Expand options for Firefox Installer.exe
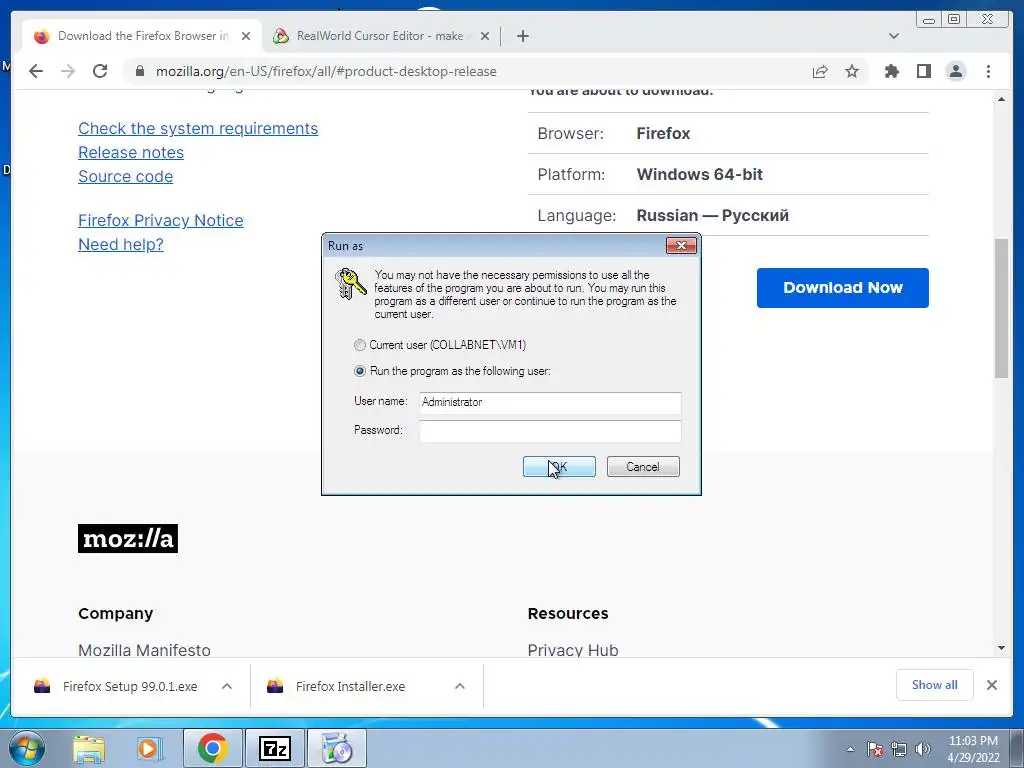This screenshot has height=768, width=1024. point(460,686)
